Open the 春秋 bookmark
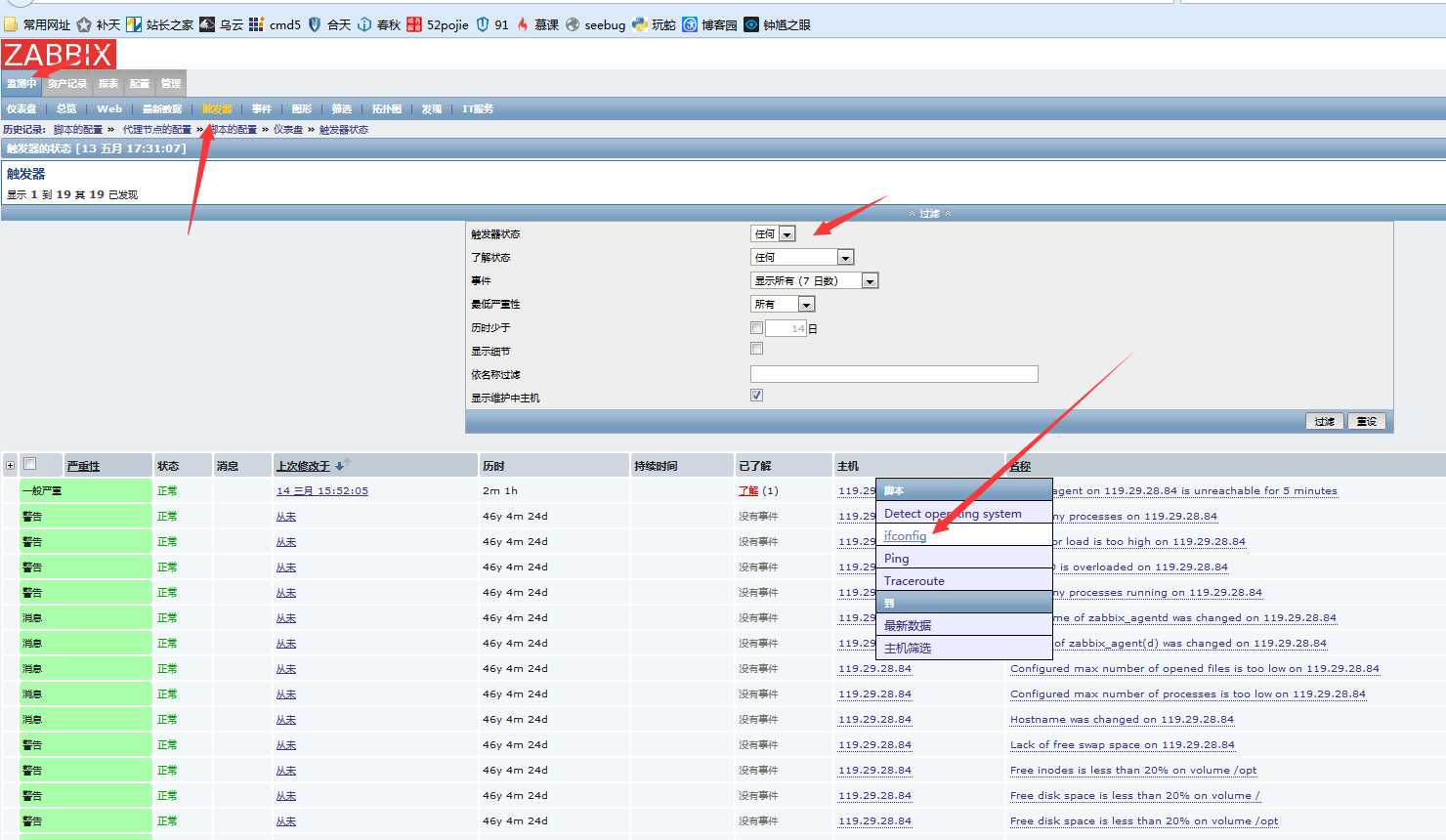The height and width of the screenshot is (840, 1446). coord(378,24)
